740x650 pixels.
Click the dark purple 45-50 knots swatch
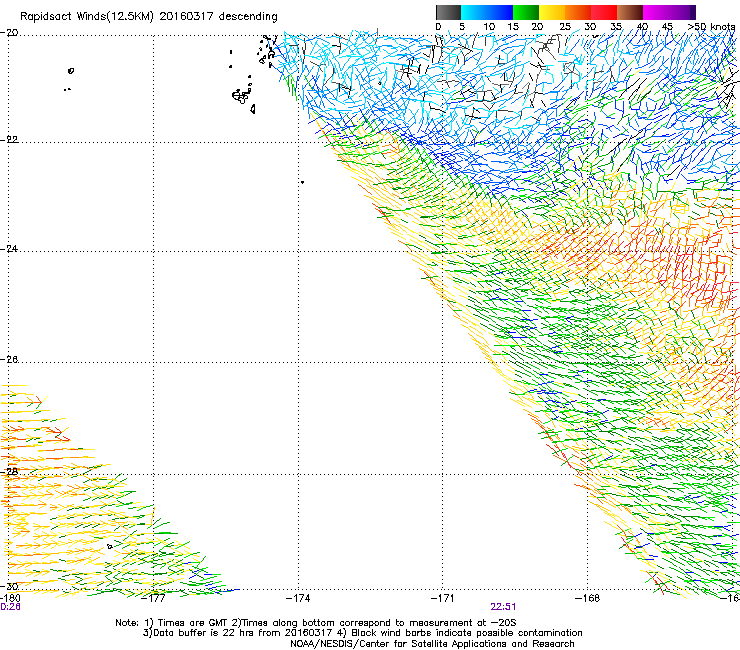[x=682, y=12]
